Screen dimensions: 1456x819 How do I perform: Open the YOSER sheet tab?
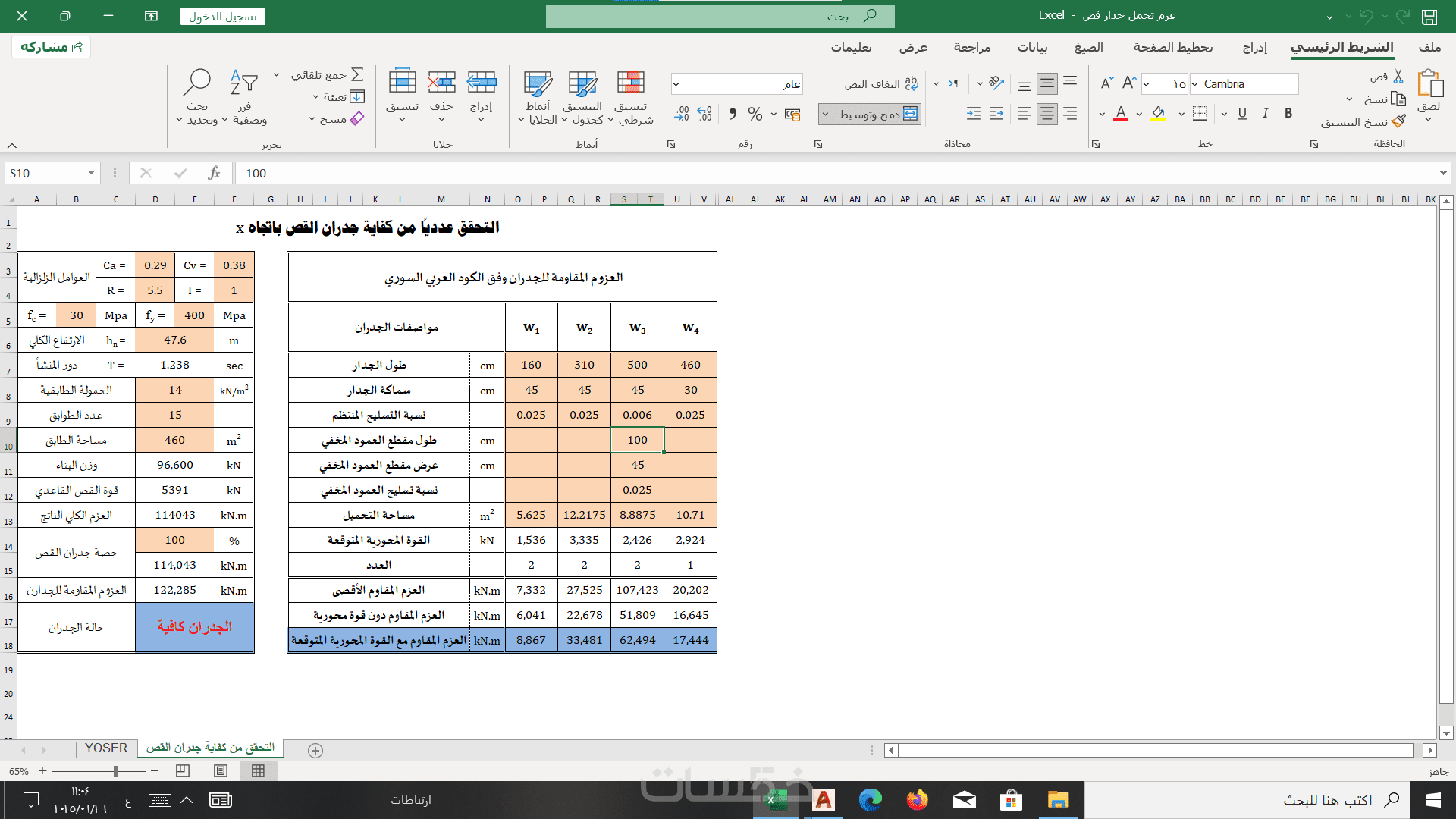(x=106, y=748)
